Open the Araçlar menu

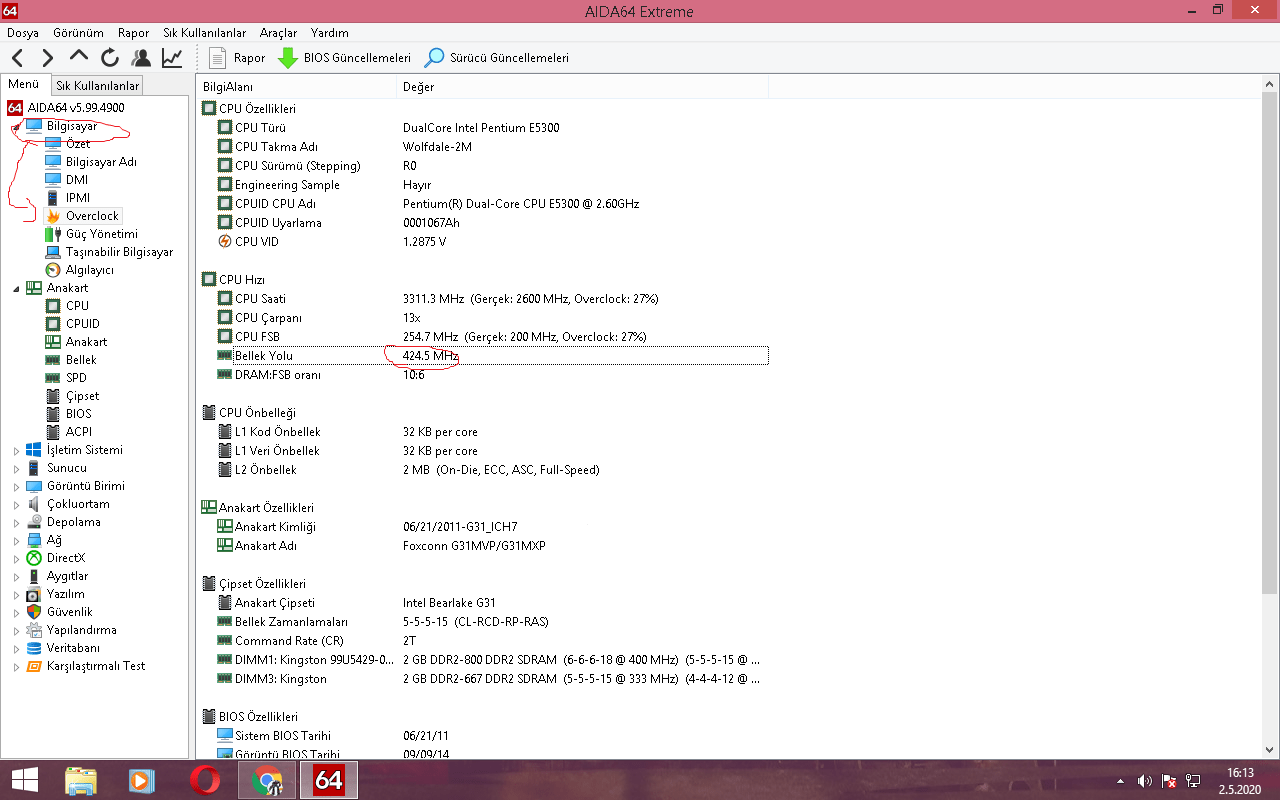(x=278, y=33)
